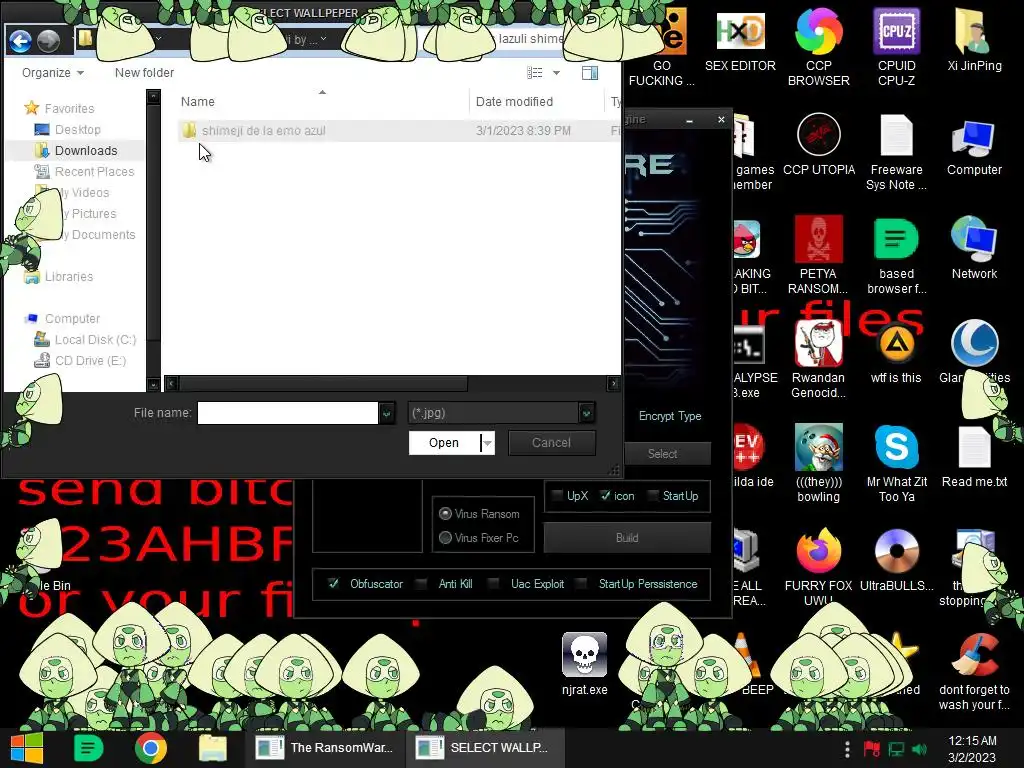Launch Chrome from the taskbar
This screenshot has height=768, width=1024.
151,748
